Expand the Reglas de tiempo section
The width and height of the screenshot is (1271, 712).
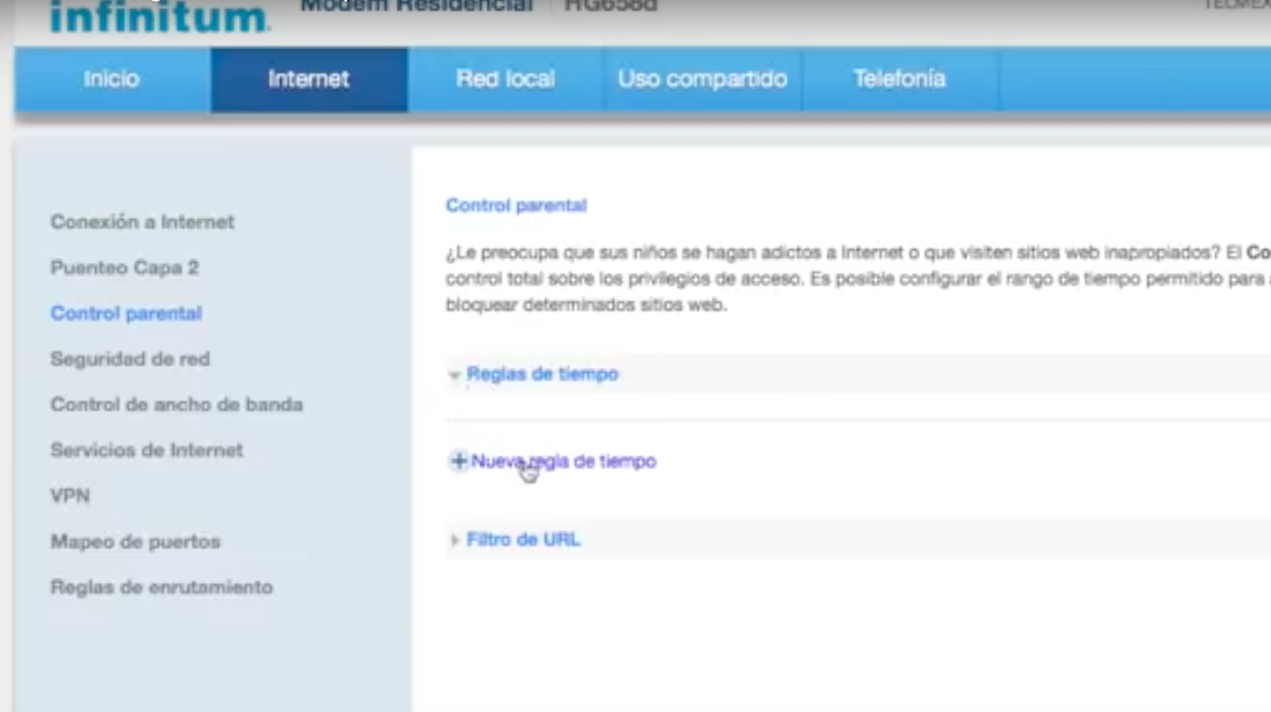pyautogui.click(x=543, y=374)
